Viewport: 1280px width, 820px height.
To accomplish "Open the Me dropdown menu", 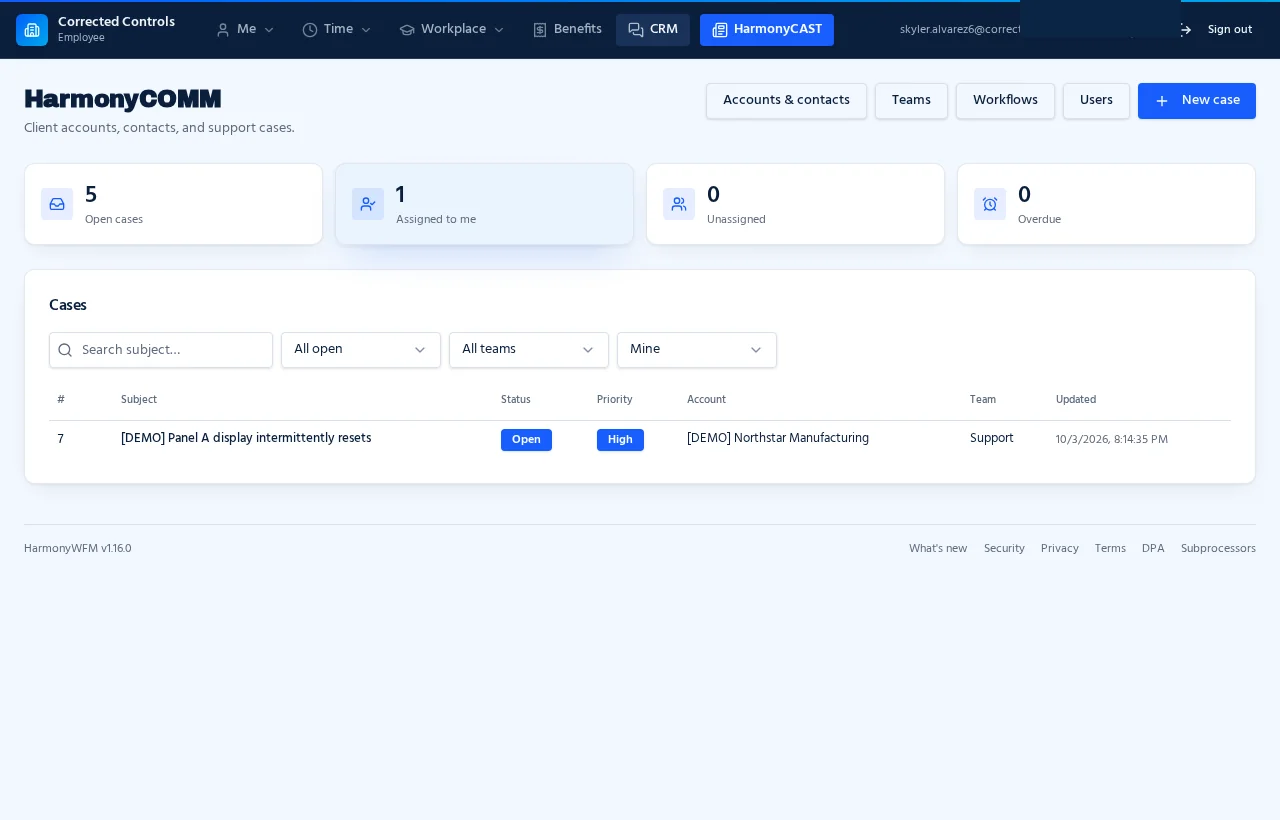I will pos(245,30).
